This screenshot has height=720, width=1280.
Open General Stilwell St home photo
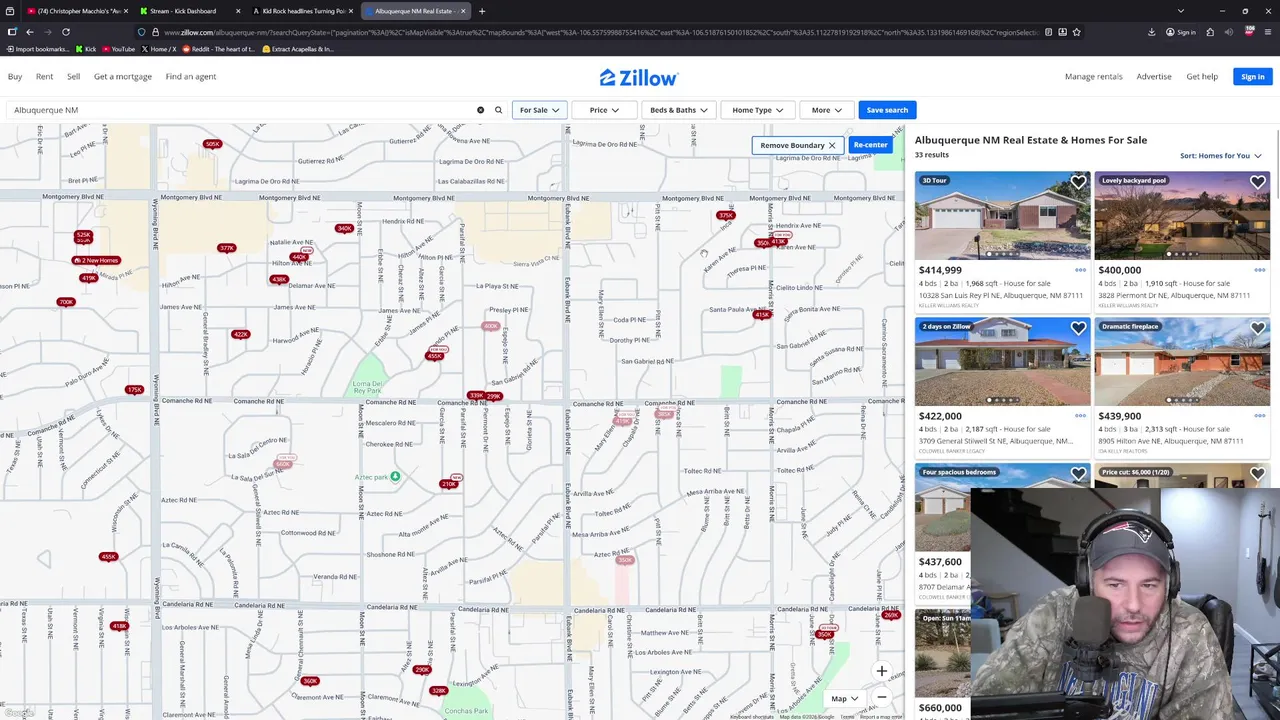coord(1003,362)
